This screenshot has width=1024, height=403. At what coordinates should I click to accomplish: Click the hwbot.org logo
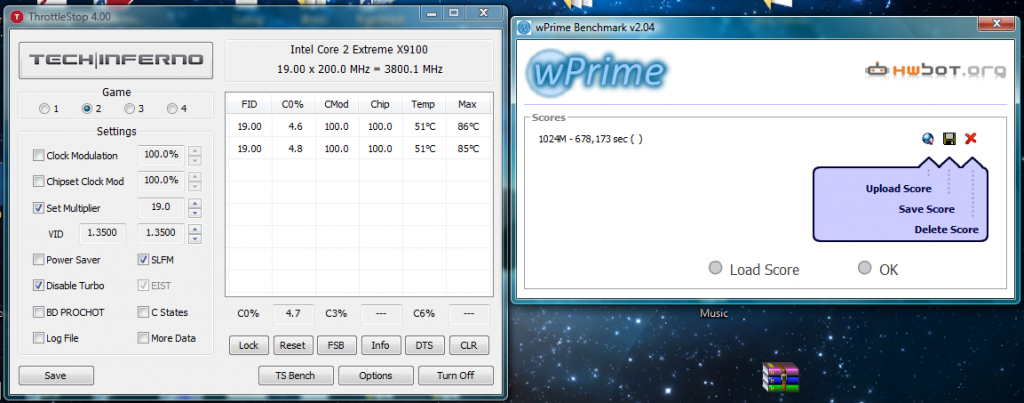(936, 71)
